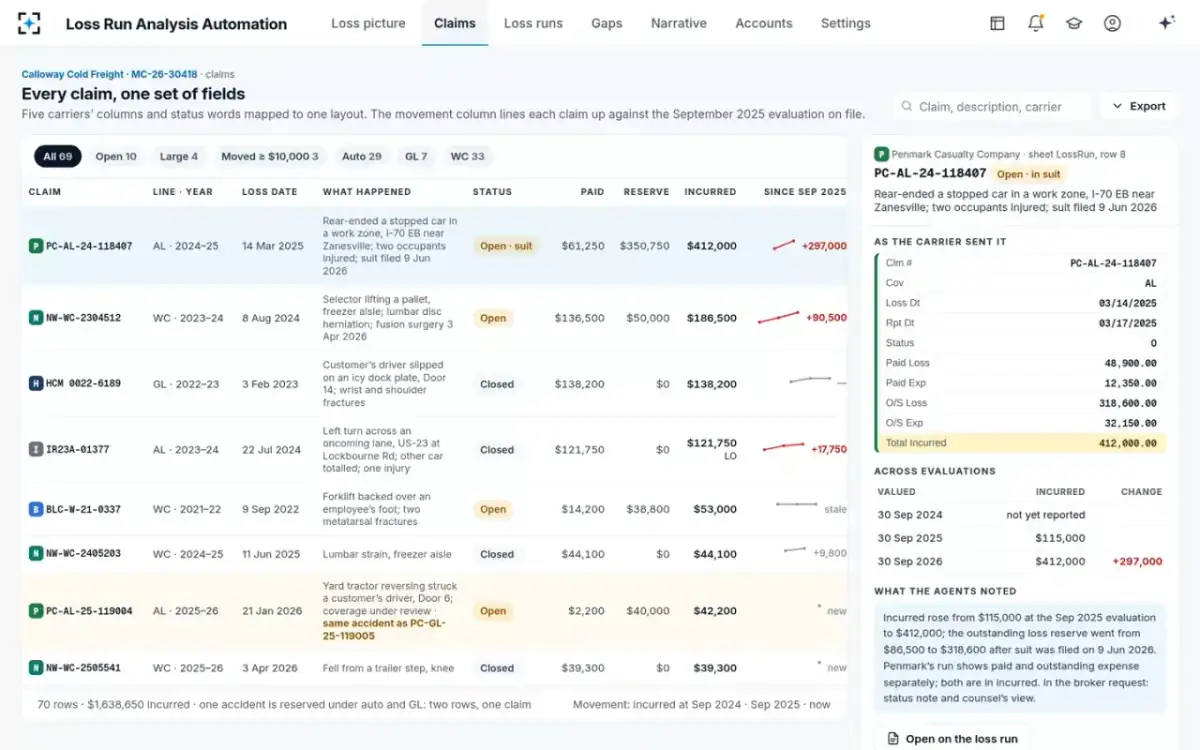Filter by Large 4 chip
1200x750 pixels.
click(179, 156)
